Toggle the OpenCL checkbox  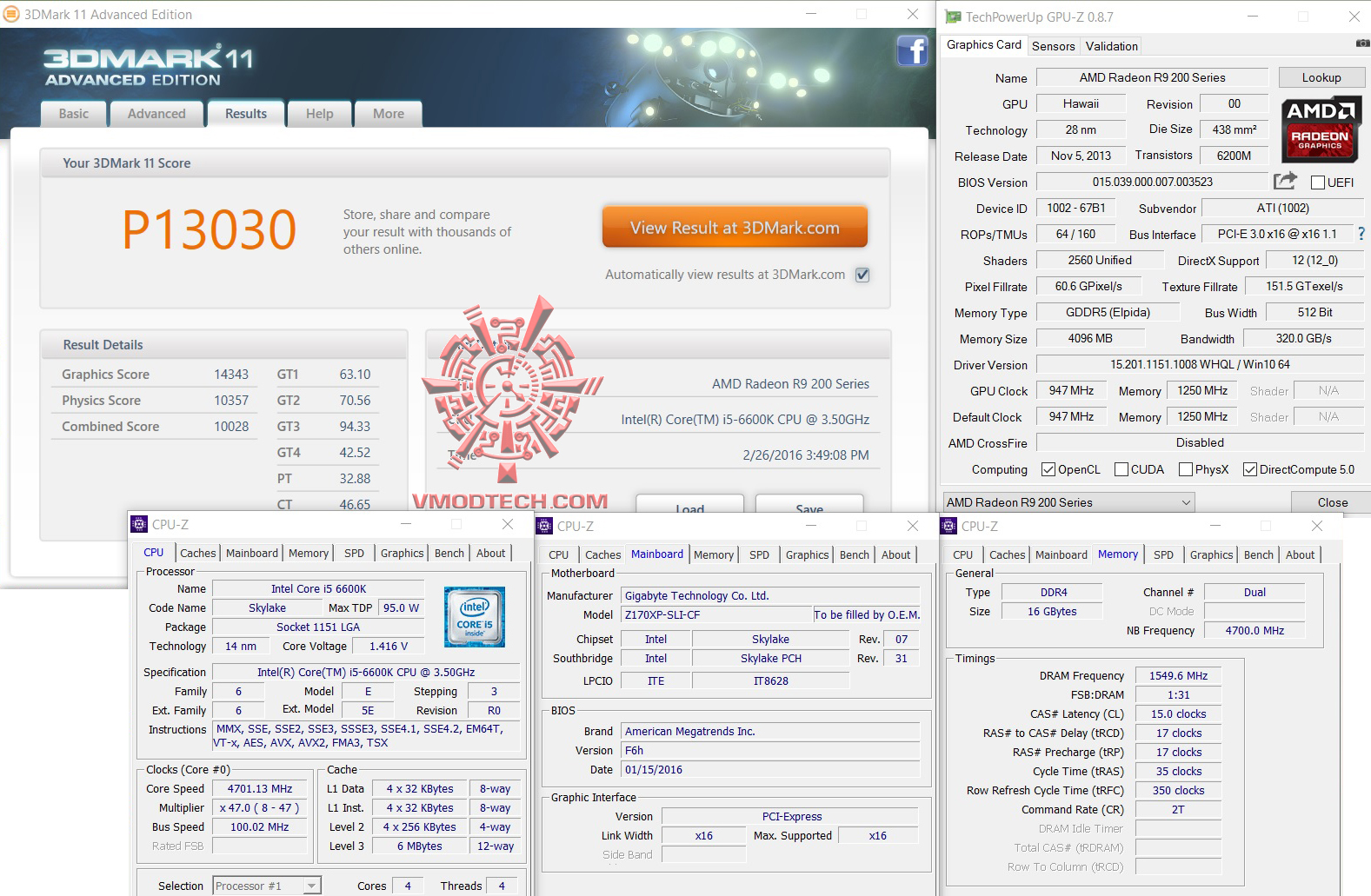1048,469
